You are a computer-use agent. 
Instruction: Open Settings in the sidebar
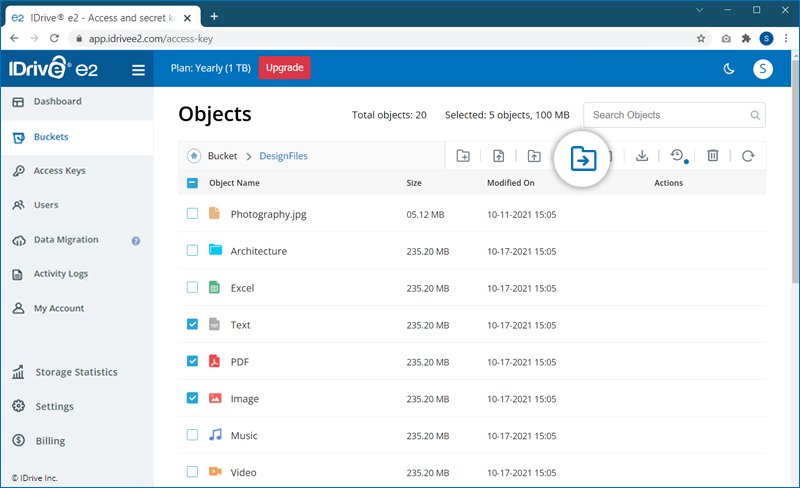click(x=77, y=406)
